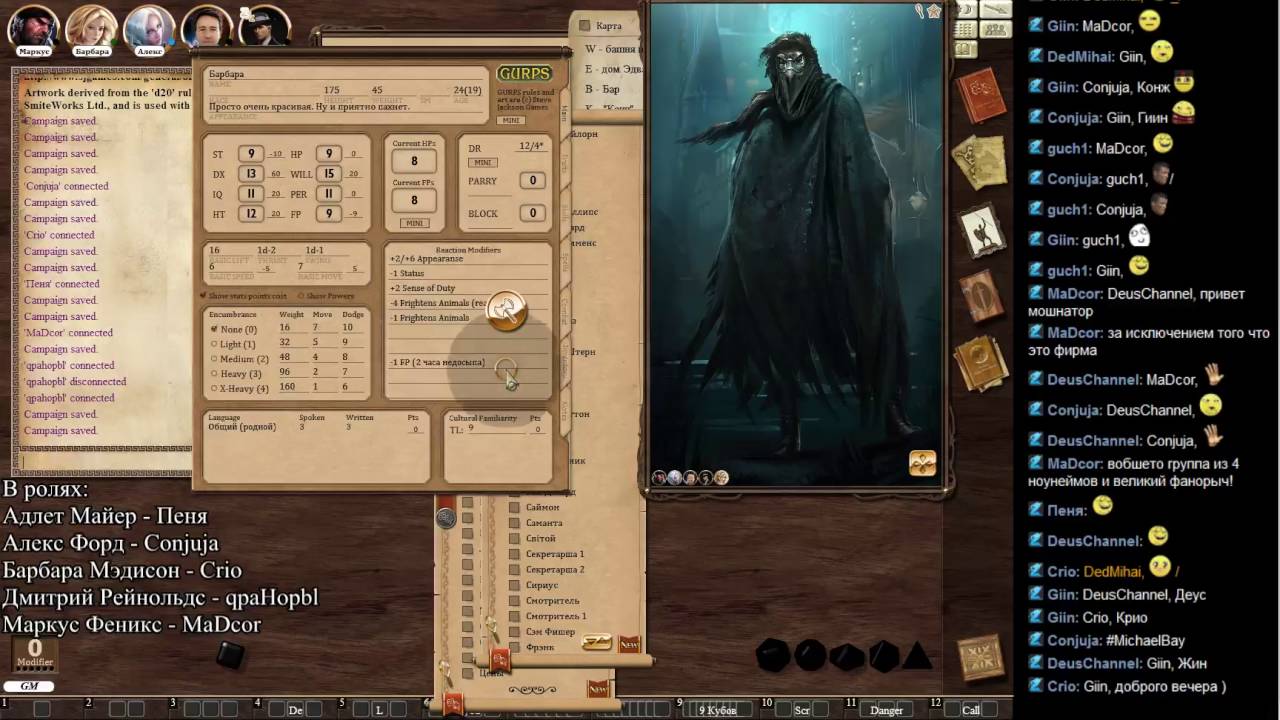The height and width of the screenshot is (720, 1280).
Task: Click the gold edit button near Фрэнк
Action: pyautogui.click(x=597, y=642)
